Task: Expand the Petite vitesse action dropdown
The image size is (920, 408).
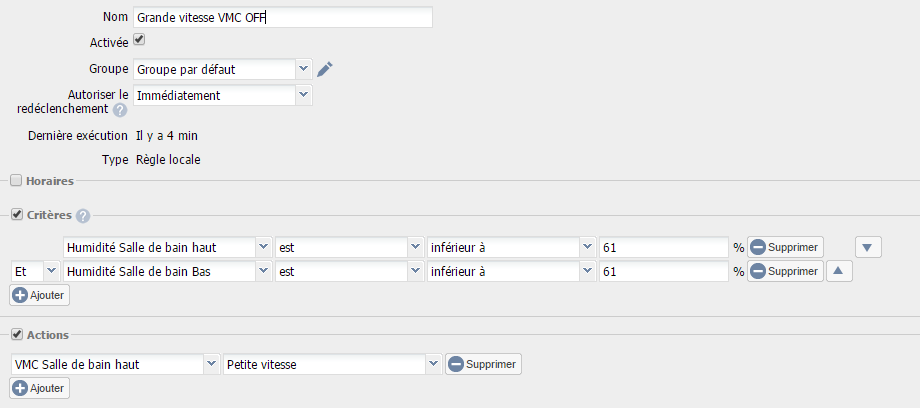Action: [333, 365]
